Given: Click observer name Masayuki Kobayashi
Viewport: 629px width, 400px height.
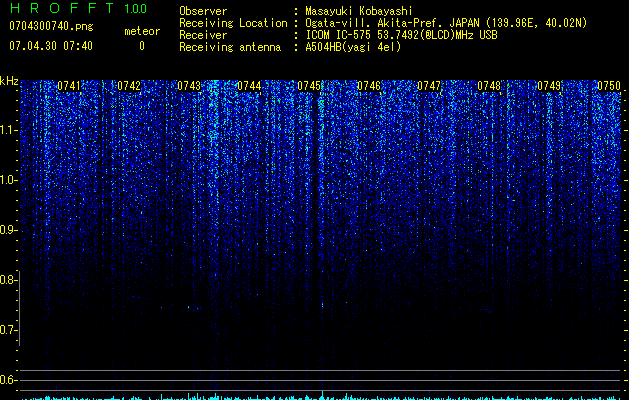Looking at the screenshot, I should (358, 11).
